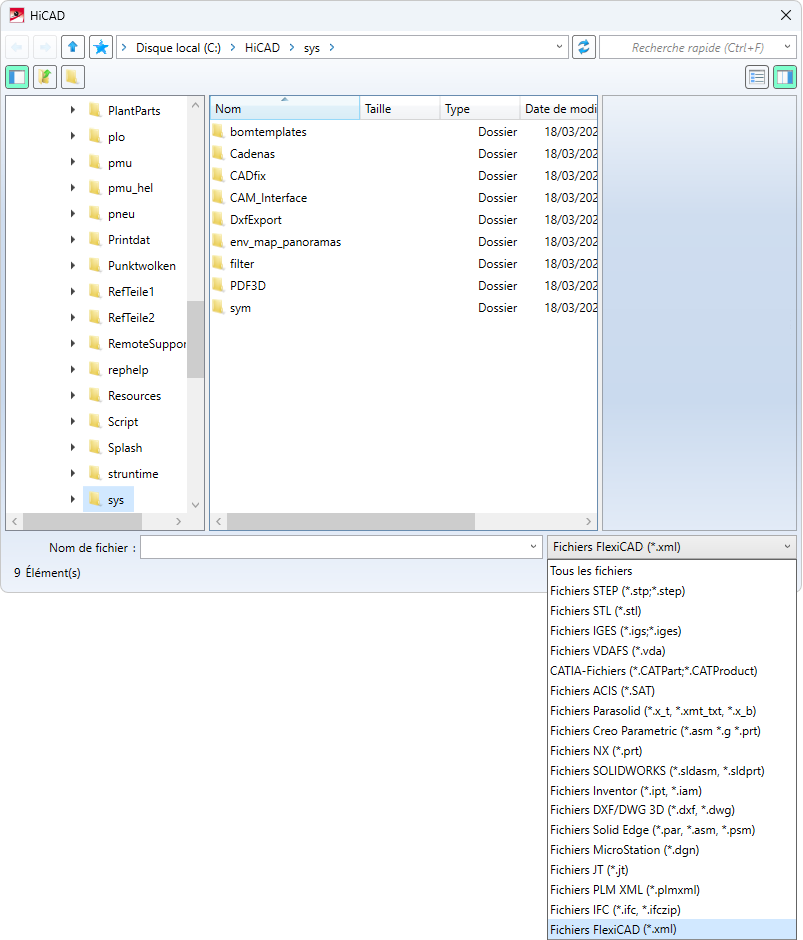This screenshot has width=803, height=940.
Task: Choose Fichiers IGES filter option
Action: (672, 631)
